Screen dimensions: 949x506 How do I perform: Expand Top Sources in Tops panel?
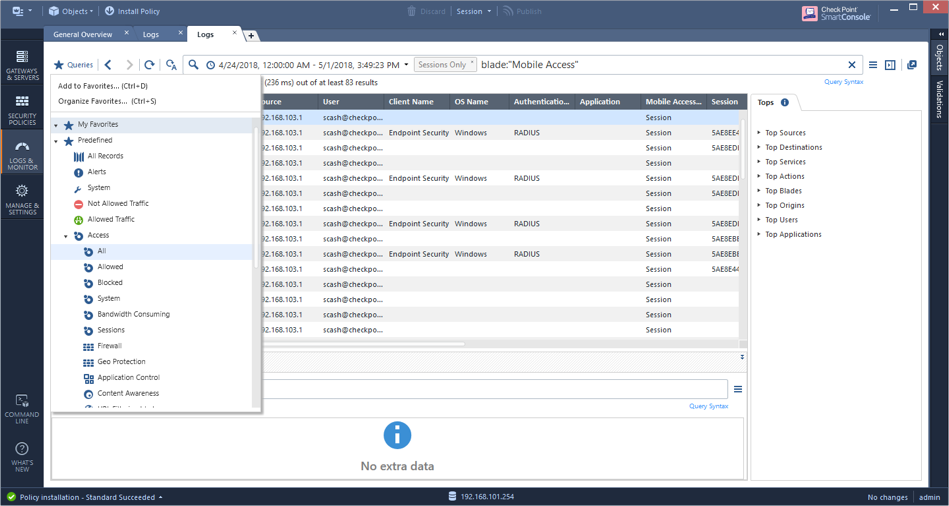(785, 132)
